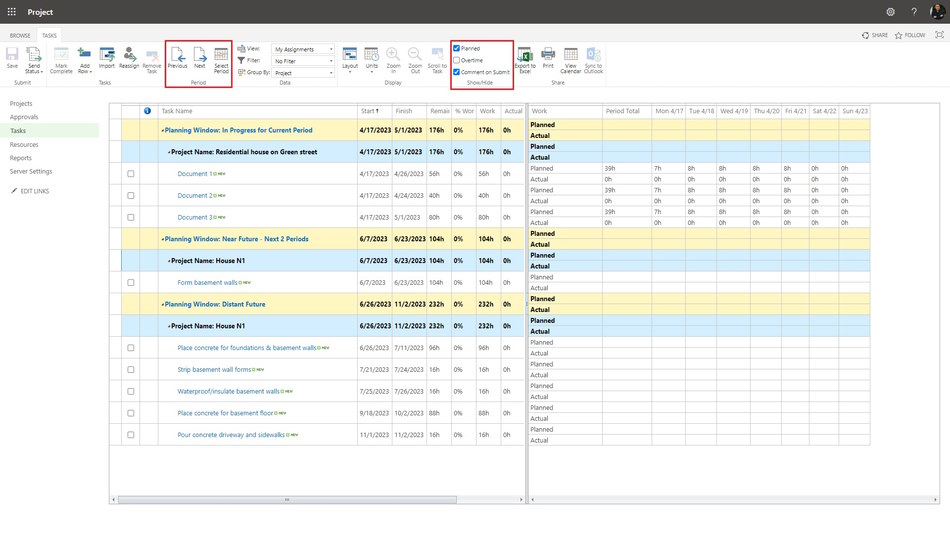Collapse Project Name: House N1 under Distant Future
This screenshot has height=534, width=950.
click(169, 327)
